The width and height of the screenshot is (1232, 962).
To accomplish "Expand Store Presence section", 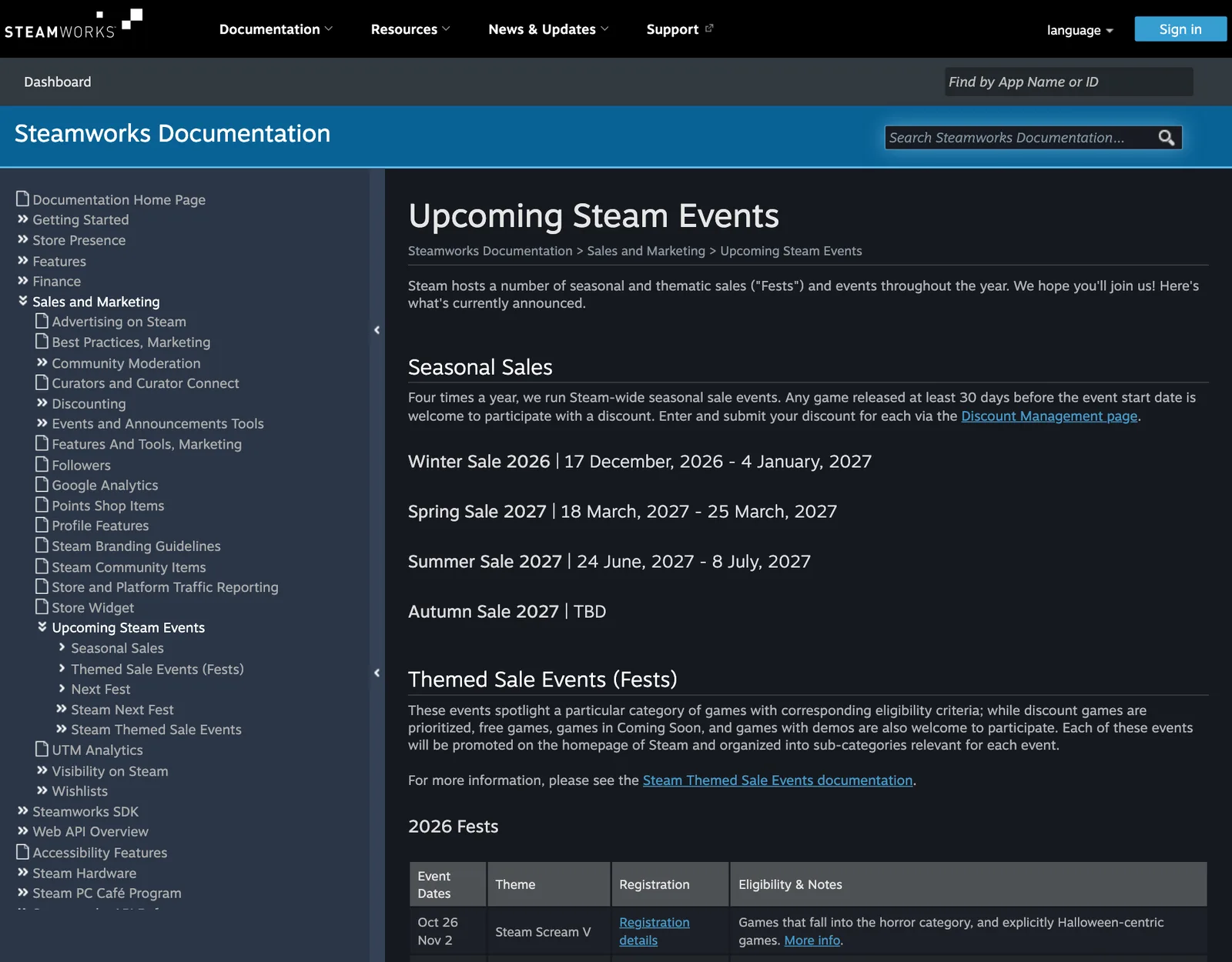I will pyautogui.click(x=72, y=240).
